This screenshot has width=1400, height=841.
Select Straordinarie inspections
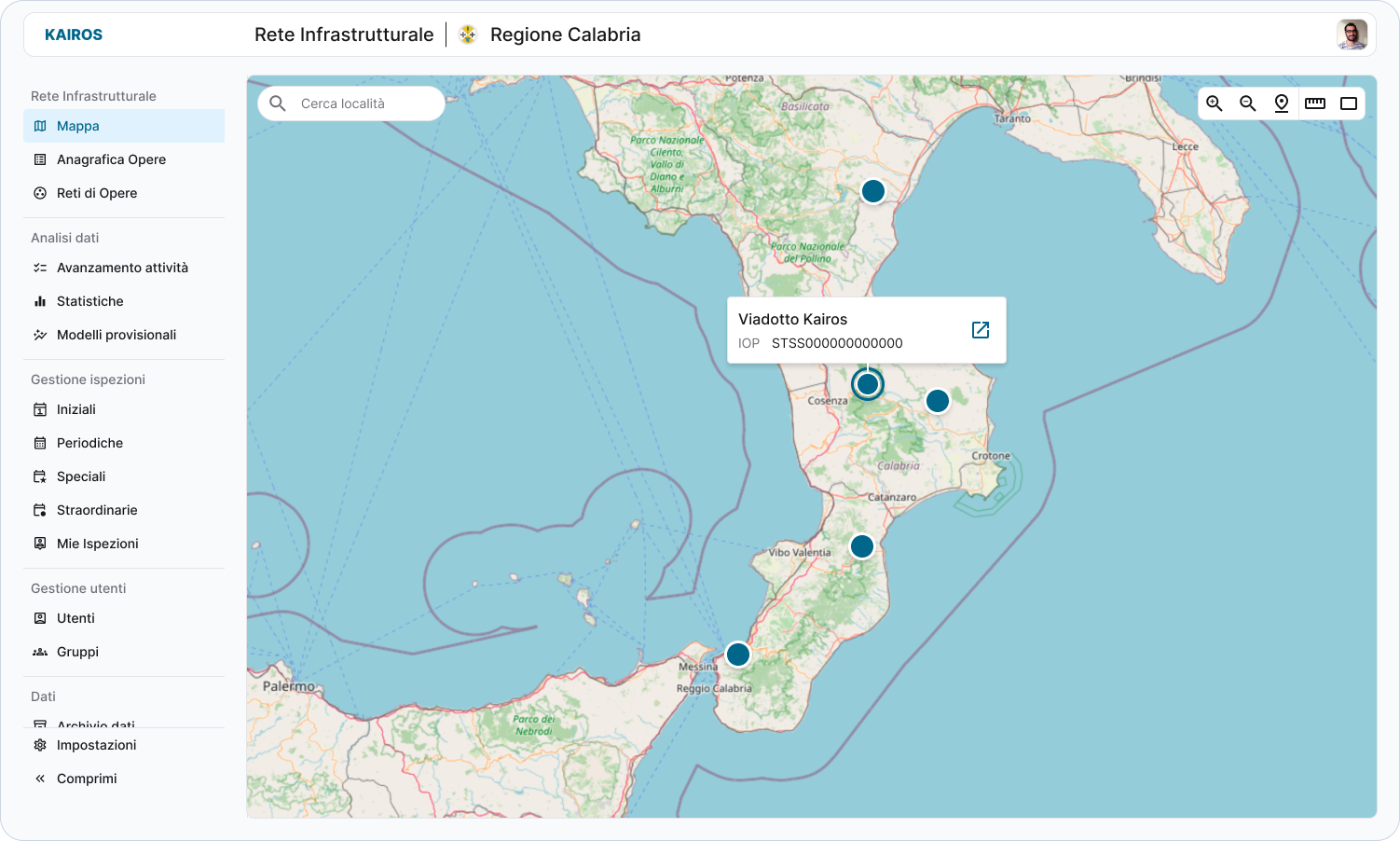click(x=124, y=510)
